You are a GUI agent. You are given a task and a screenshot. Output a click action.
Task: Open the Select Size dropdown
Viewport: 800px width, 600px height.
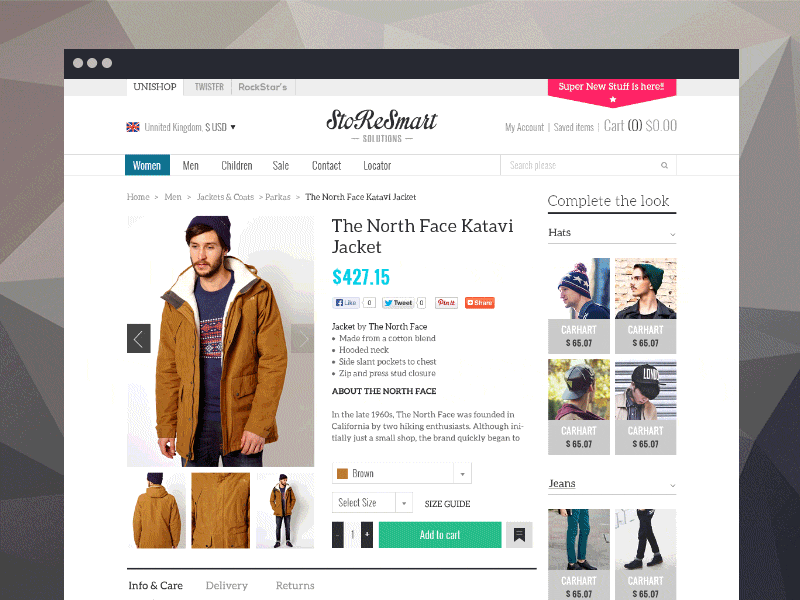pyautogui.click(x=372, y=503)
